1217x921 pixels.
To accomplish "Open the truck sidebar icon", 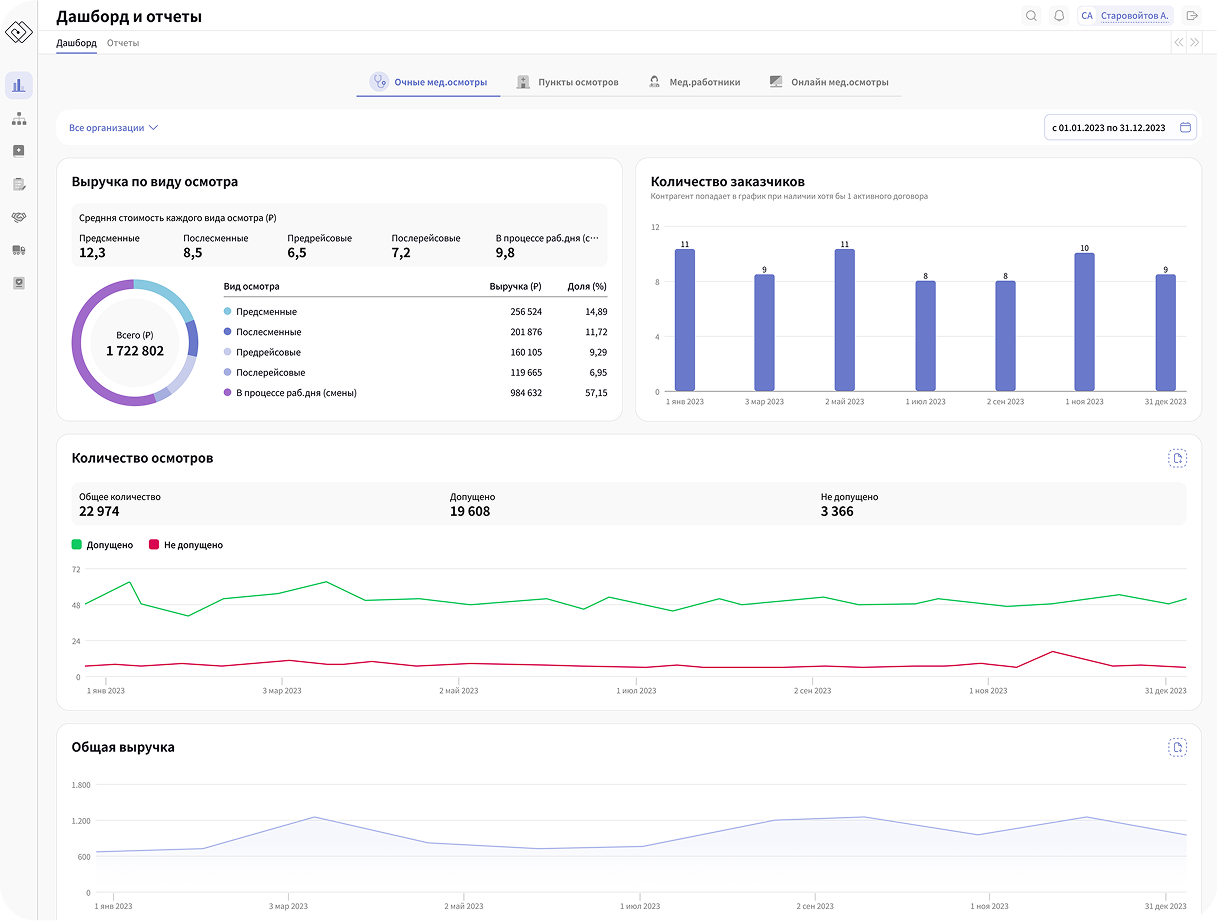I will [x=19, y=250].
